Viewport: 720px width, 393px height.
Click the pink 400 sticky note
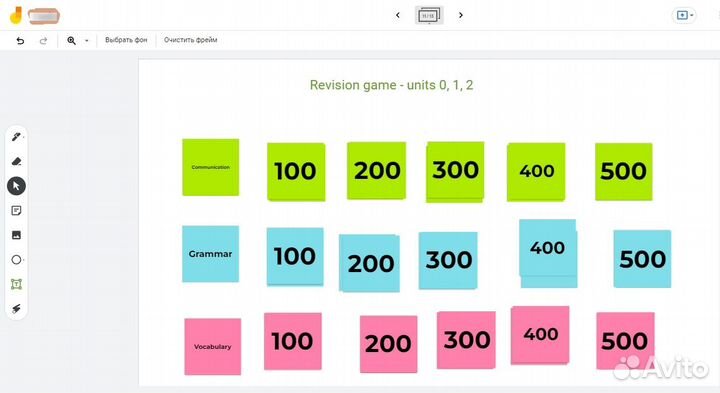tap(540, 335)
